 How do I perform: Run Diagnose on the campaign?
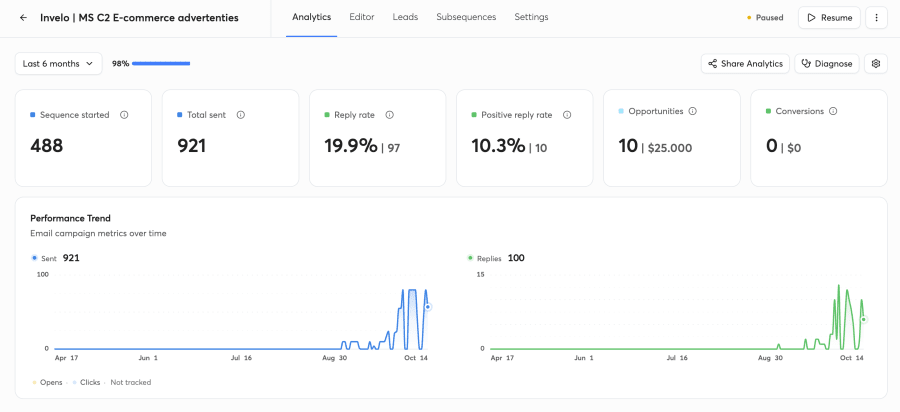[827, 64]
